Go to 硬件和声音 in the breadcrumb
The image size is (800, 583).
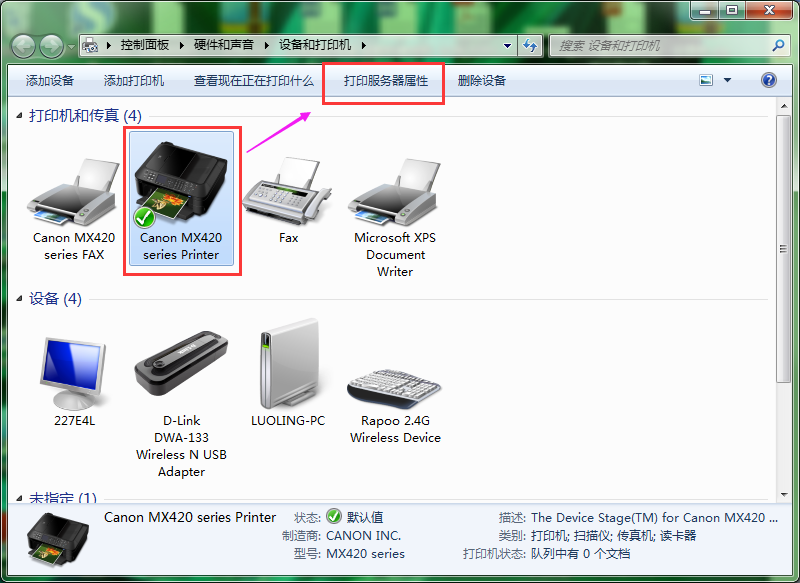pos(223,45)
